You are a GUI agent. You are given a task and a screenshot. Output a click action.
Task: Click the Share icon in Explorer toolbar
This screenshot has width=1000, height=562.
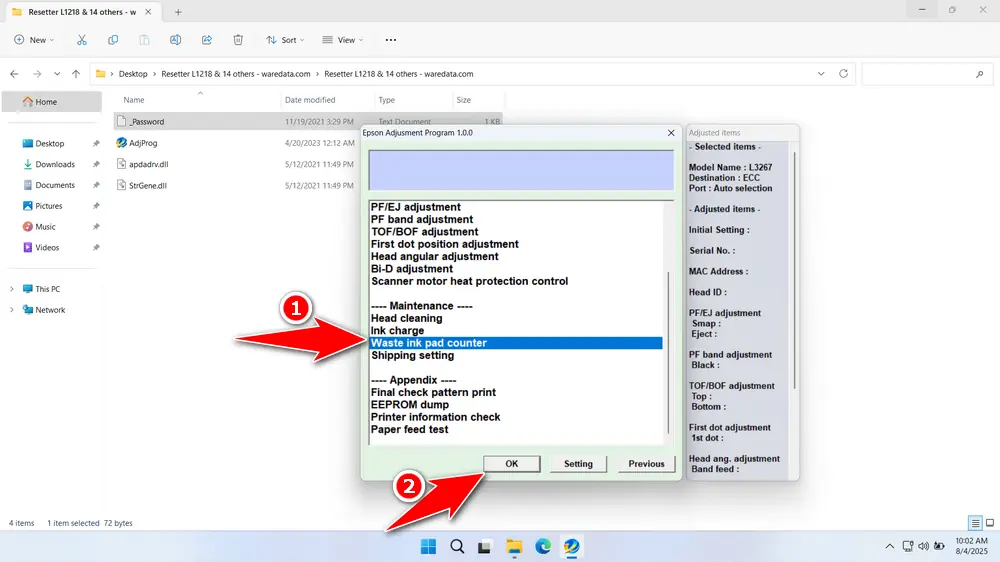point(207,40)
